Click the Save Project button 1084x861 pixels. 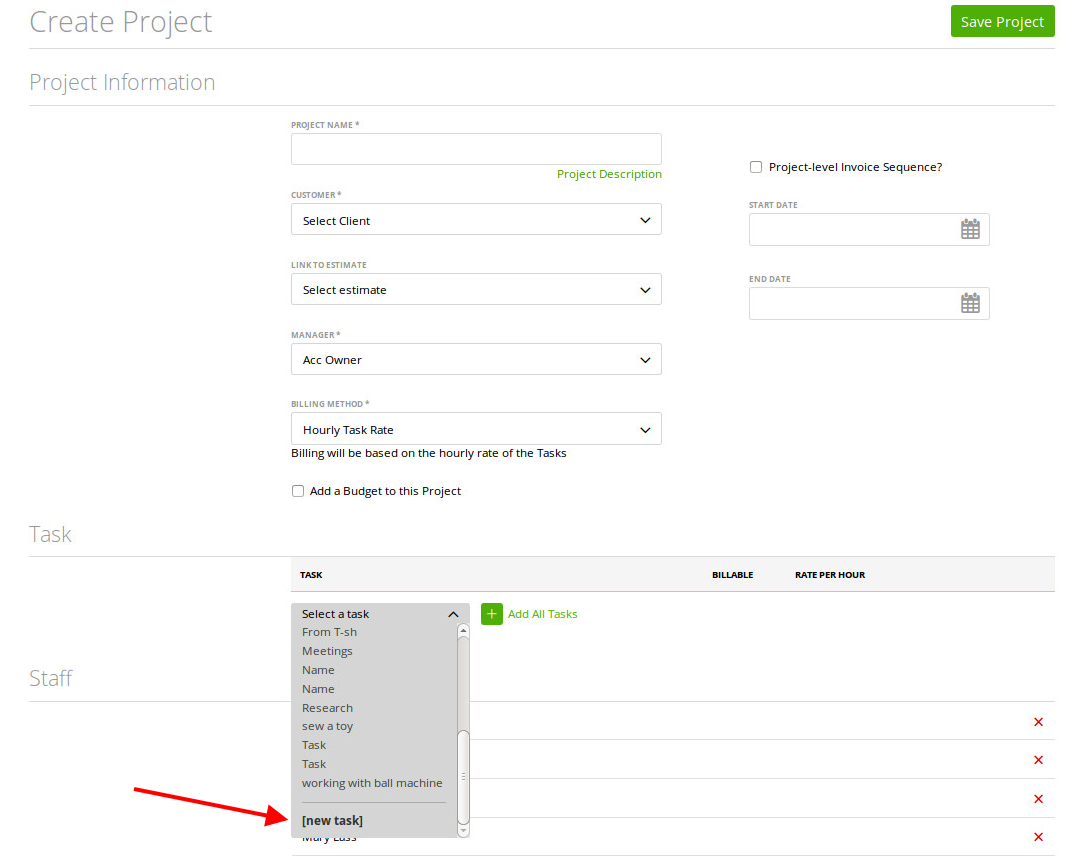pos(1002,21)
